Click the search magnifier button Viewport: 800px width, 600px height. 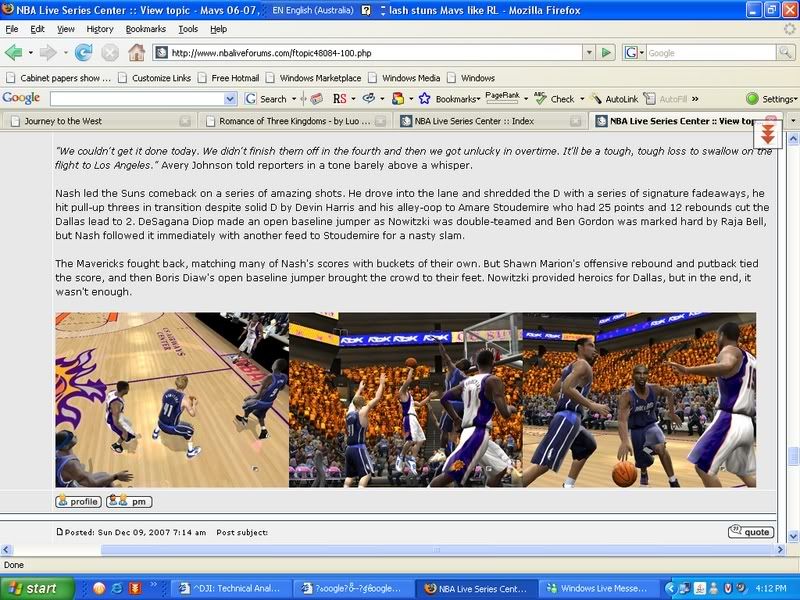coord(785,52)
